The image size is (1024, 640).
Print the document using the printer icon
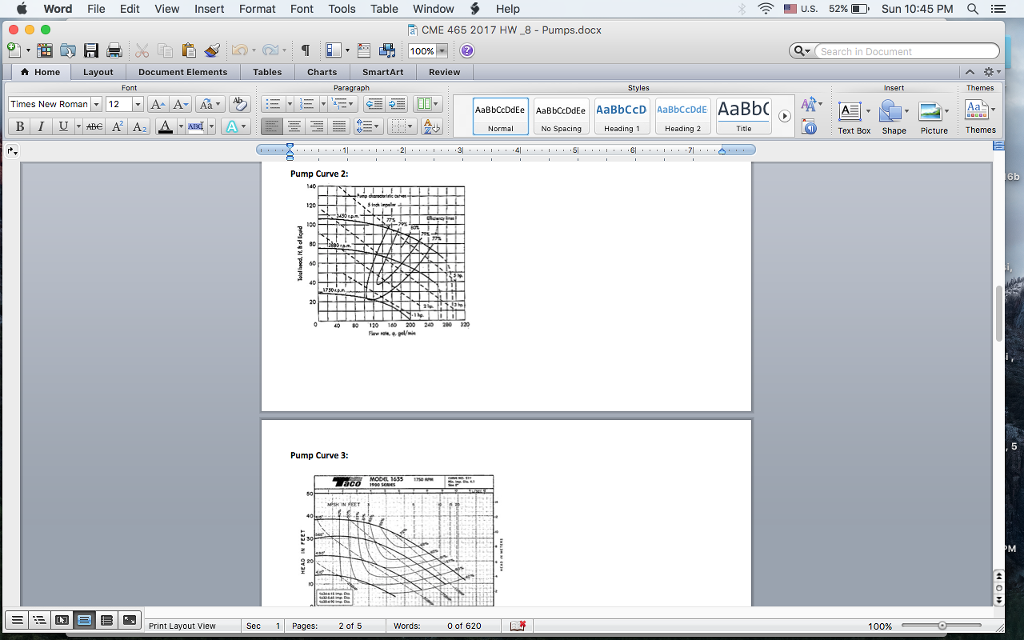[114, 51]
